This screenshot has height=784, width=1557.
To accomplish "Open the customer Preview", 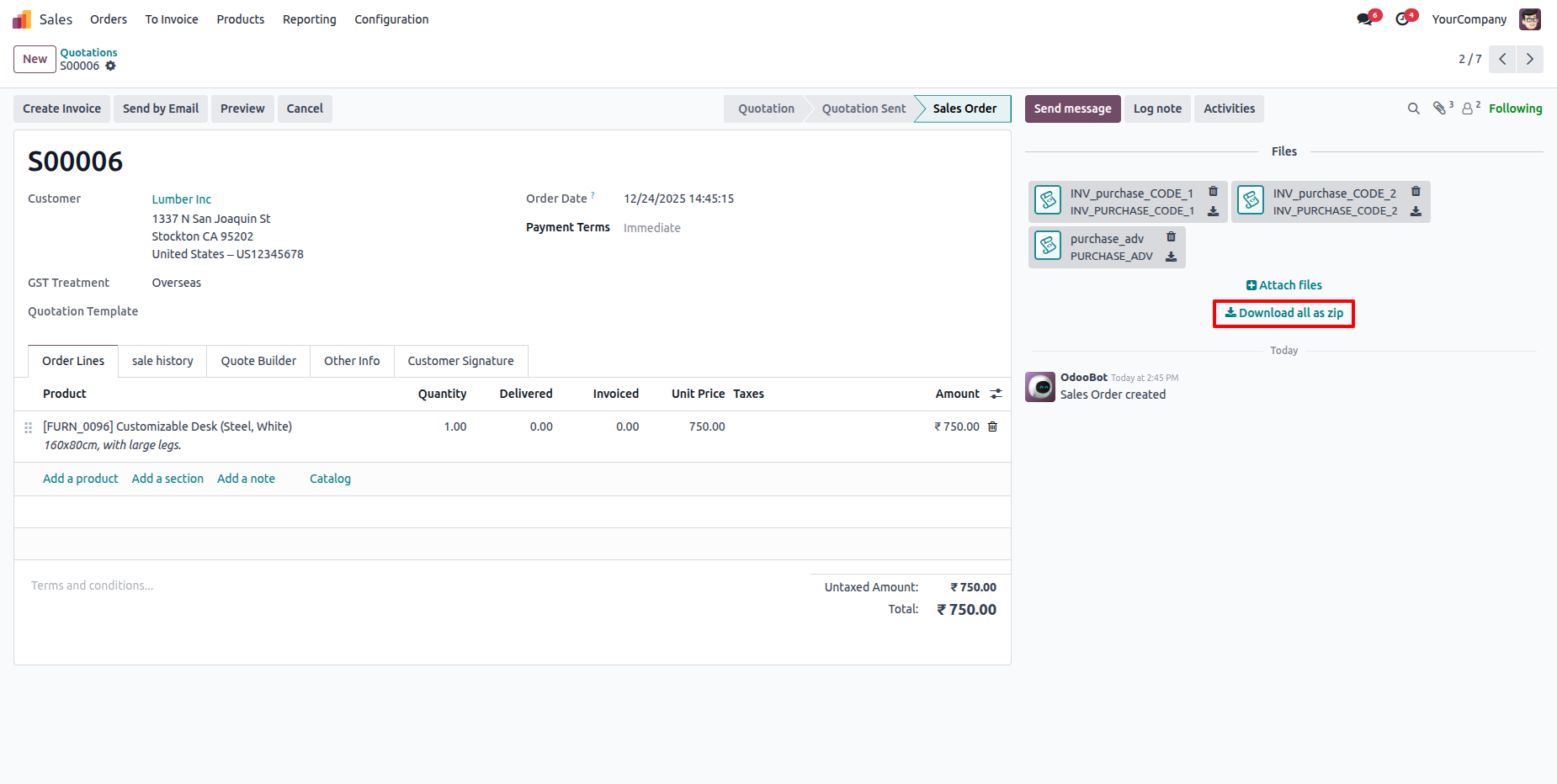I will click(242, 109).
